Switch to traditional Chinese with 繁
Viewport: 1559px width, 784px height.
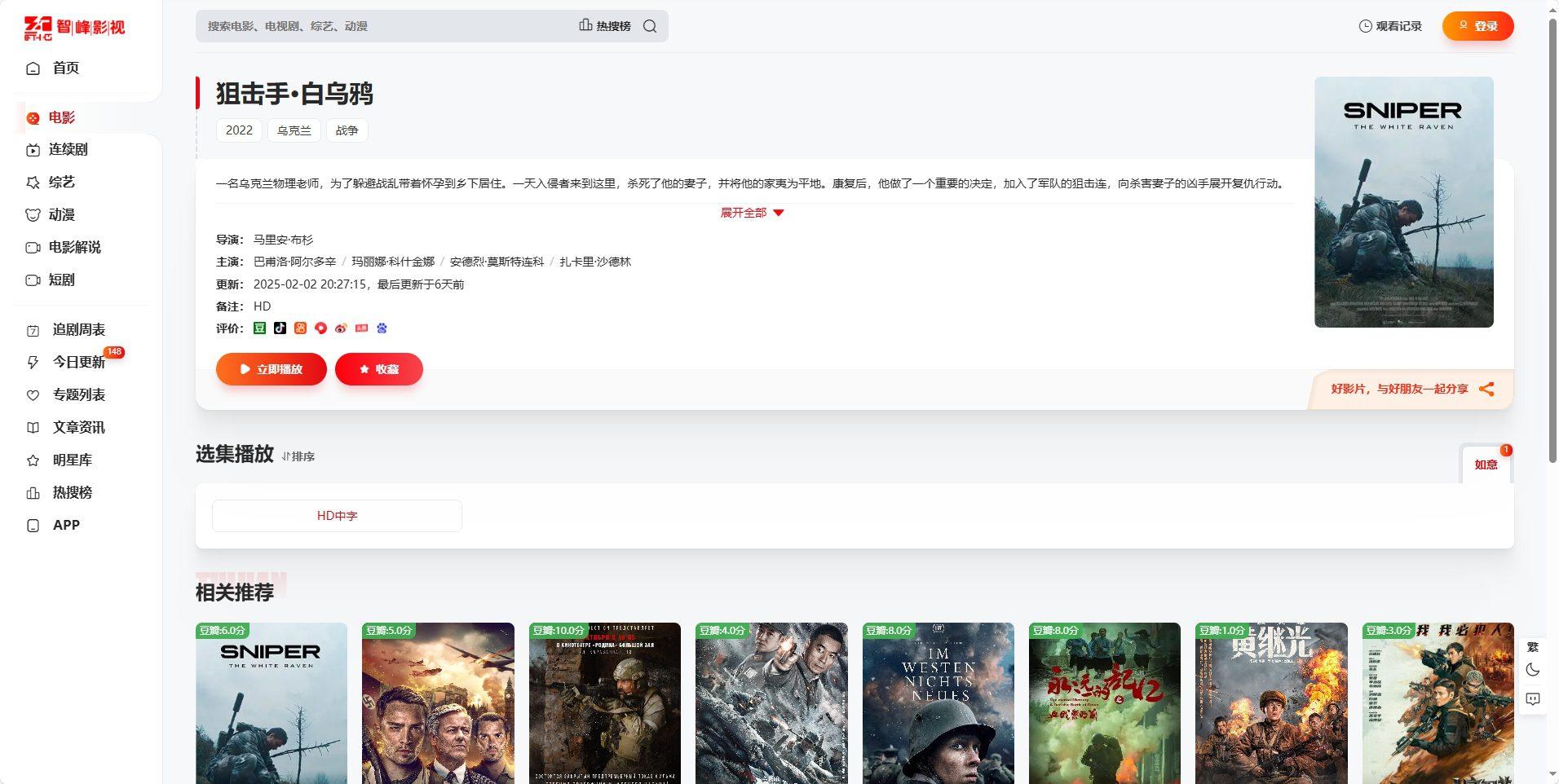[x=1534, y=646]
